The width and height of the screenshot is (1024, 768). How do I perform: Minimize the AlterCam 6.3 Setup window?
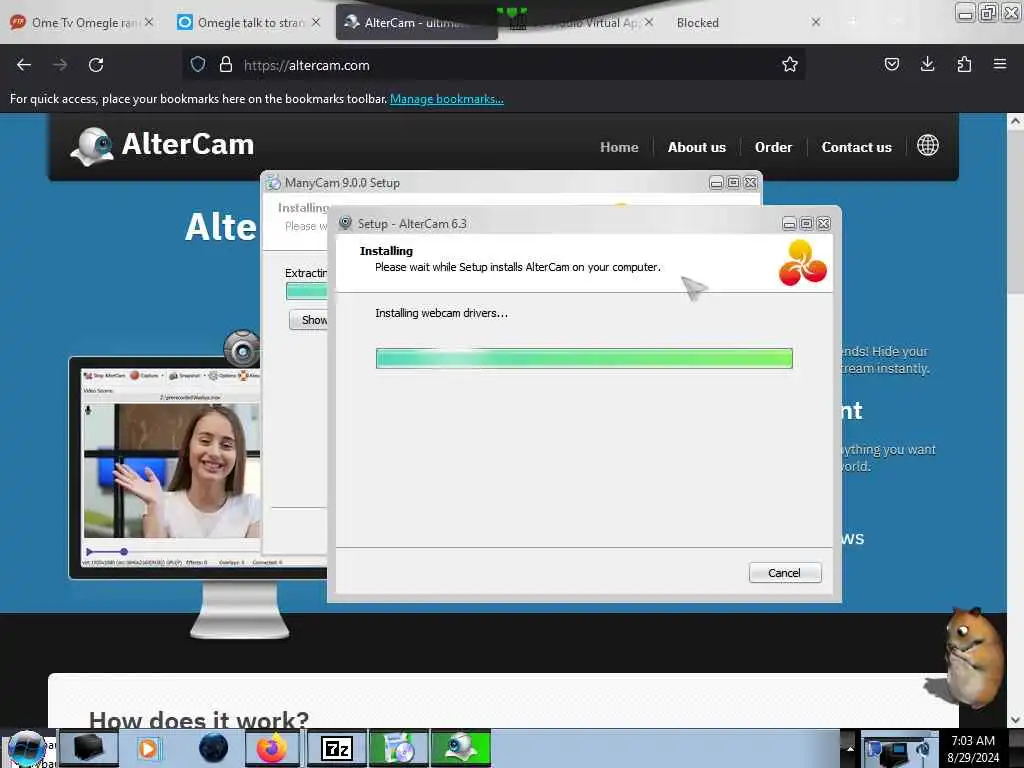click(789, 224)
